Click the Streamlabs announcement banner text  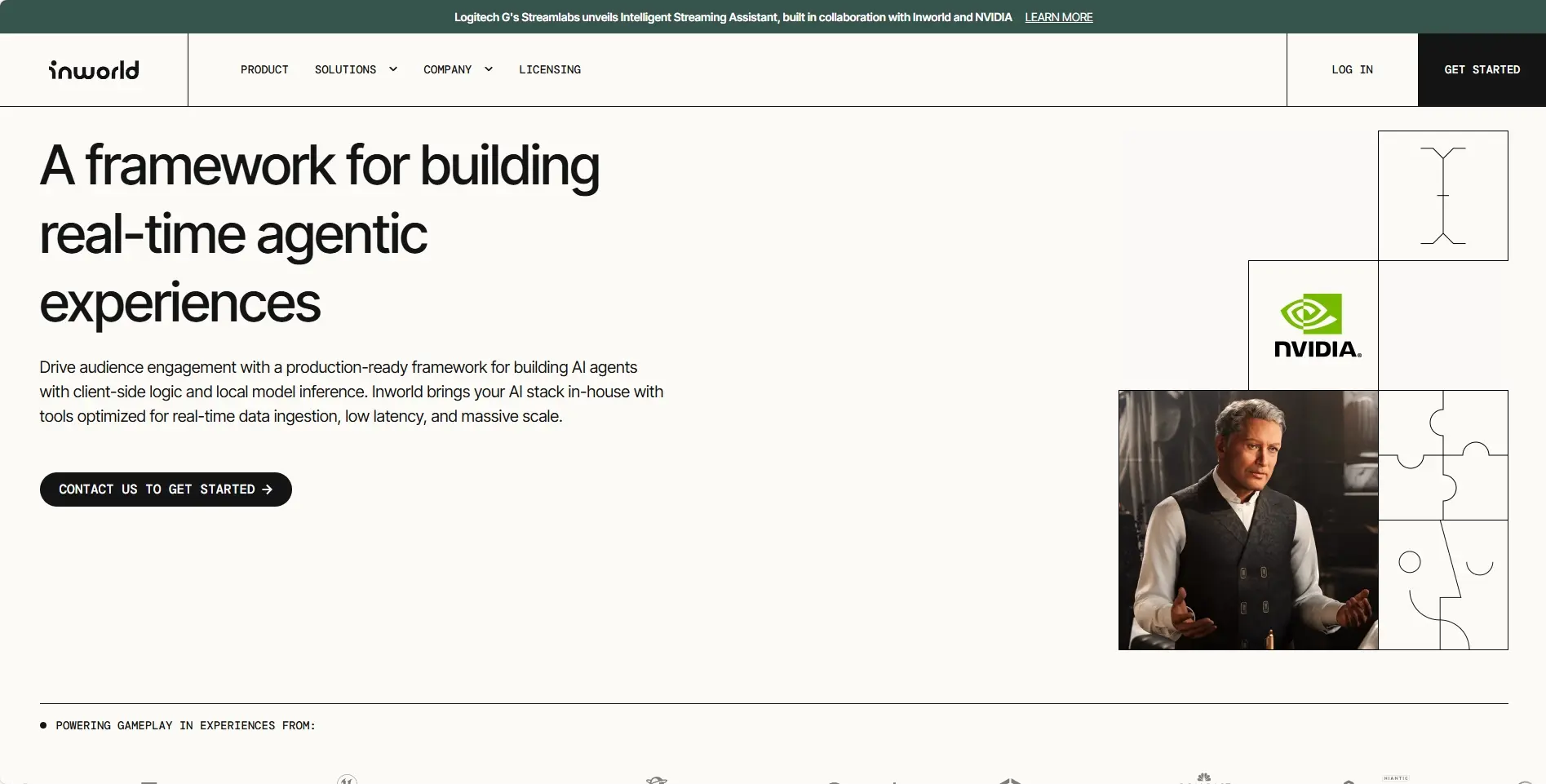[x=733, y=17]
